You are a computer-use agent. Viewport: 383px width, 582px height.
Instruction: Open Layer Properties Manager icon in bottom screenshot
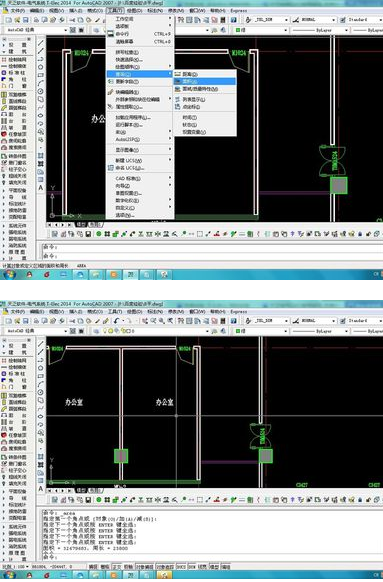(x=96, y=331)
